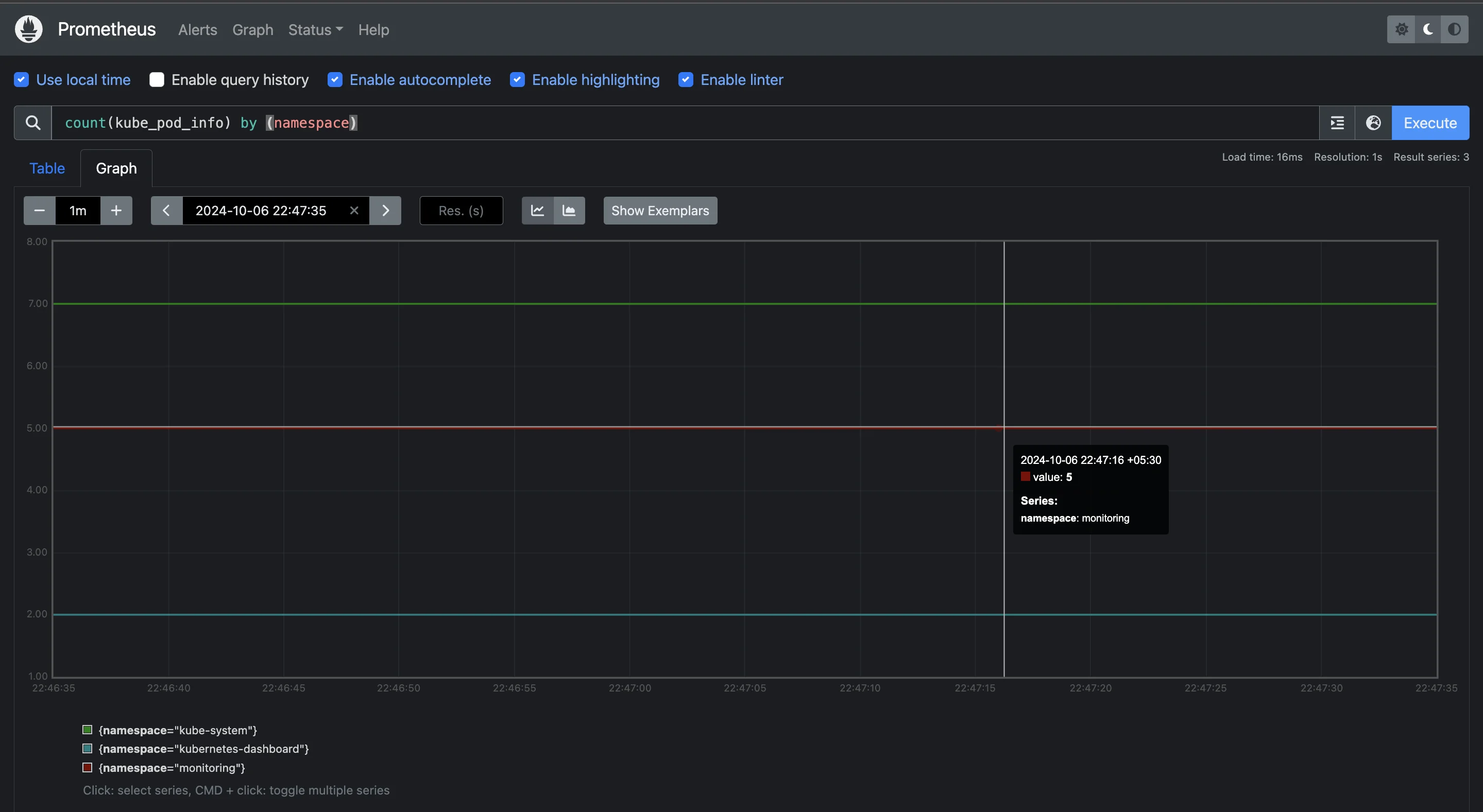
Task: Click the search magnifier icon
Action: 33,123
